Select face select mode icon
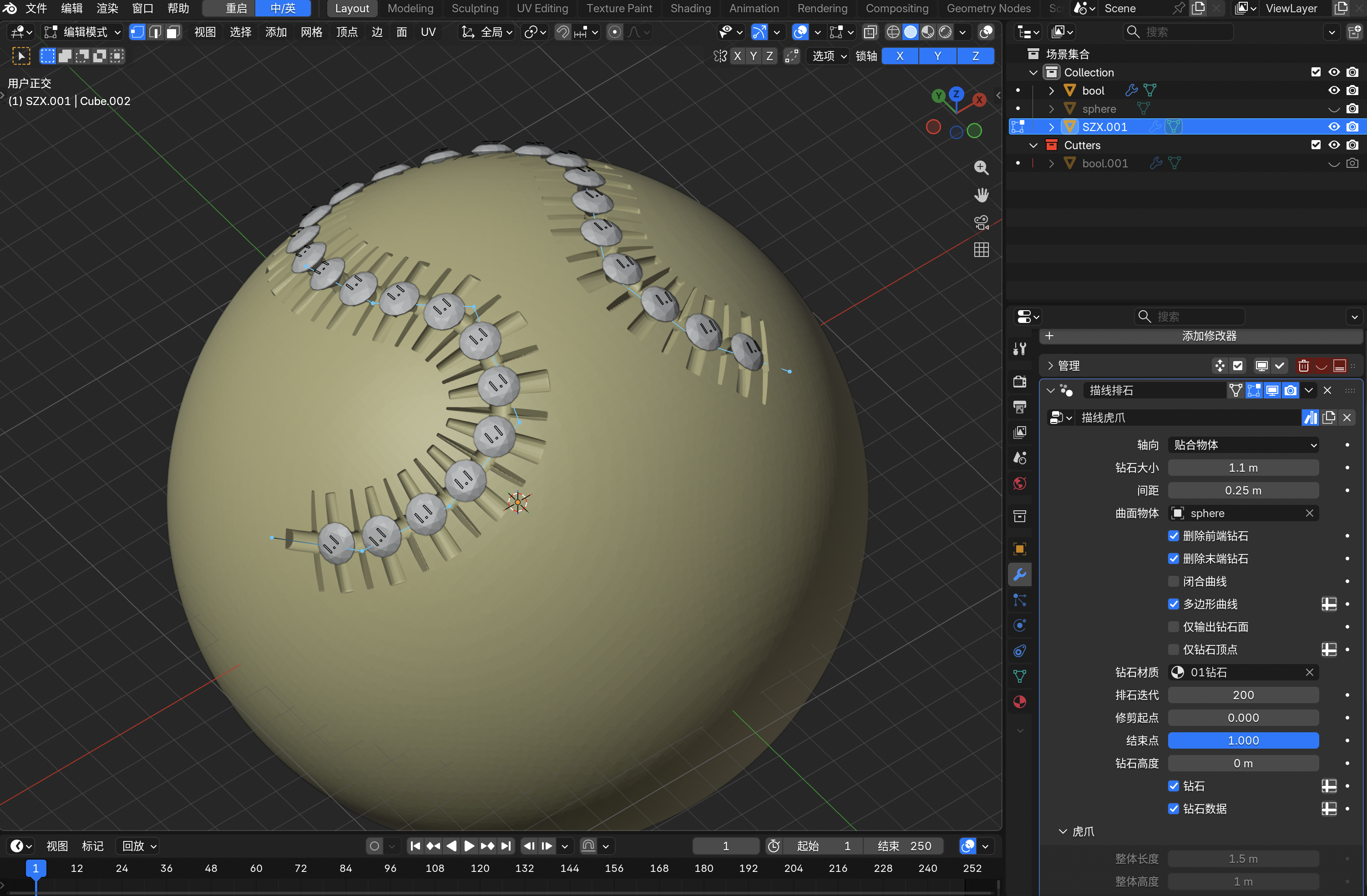Viewport: 1367px width, 896px height. tap(173, 32)
